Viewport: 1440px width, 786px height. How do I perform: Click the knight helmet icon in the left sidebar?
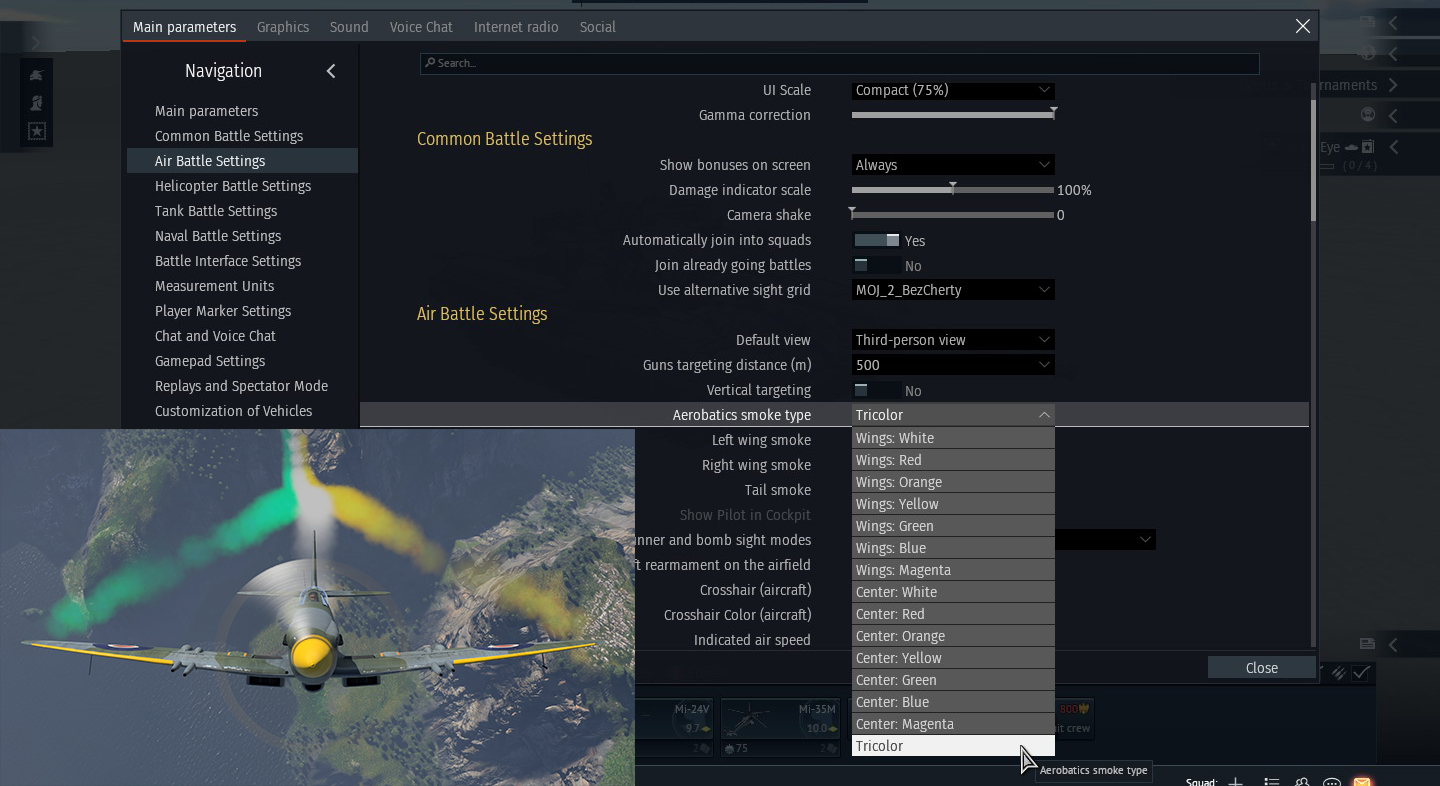(x=37, y=103)
